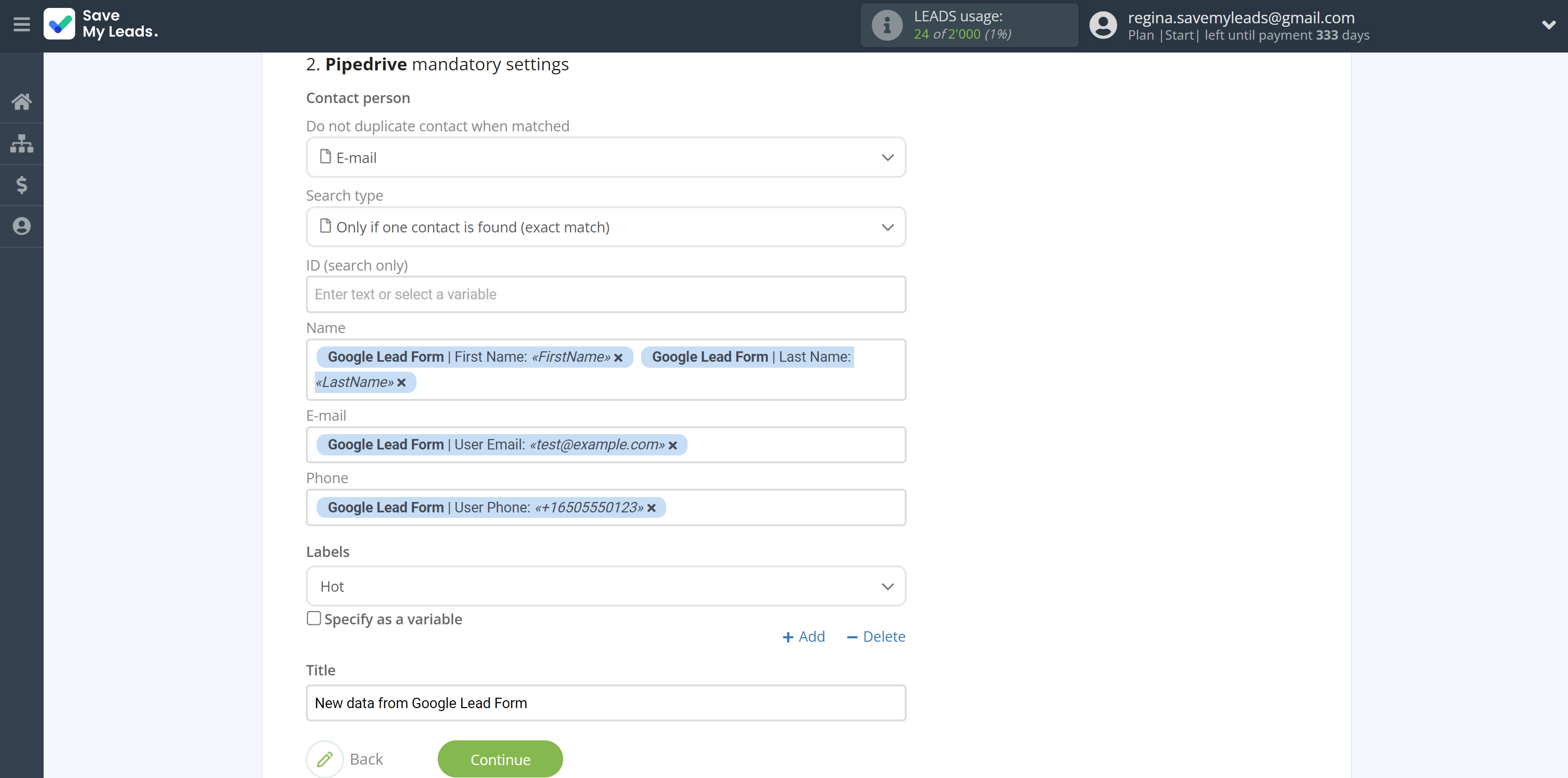Remove the Last Name variable tag

401,383
